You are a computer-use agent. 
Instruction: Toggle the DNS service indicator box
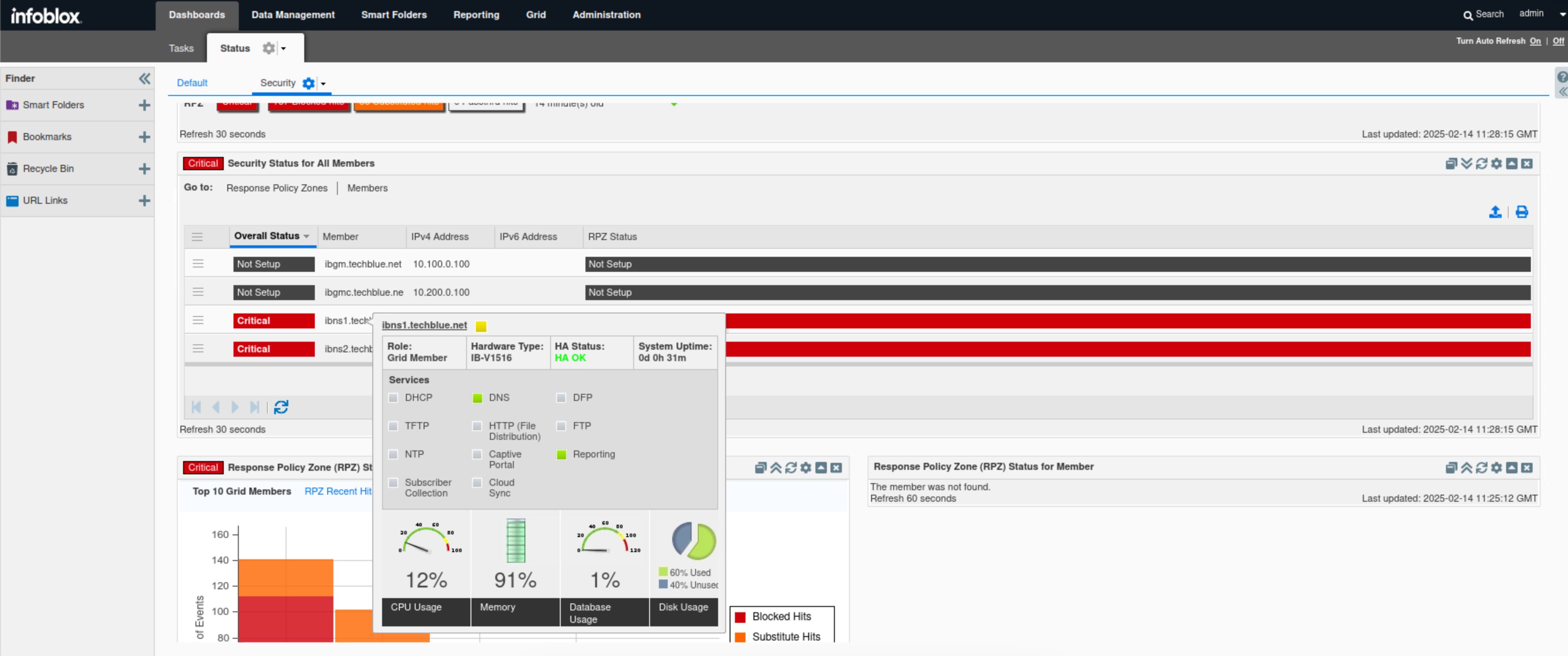click(x=477, y=398)
